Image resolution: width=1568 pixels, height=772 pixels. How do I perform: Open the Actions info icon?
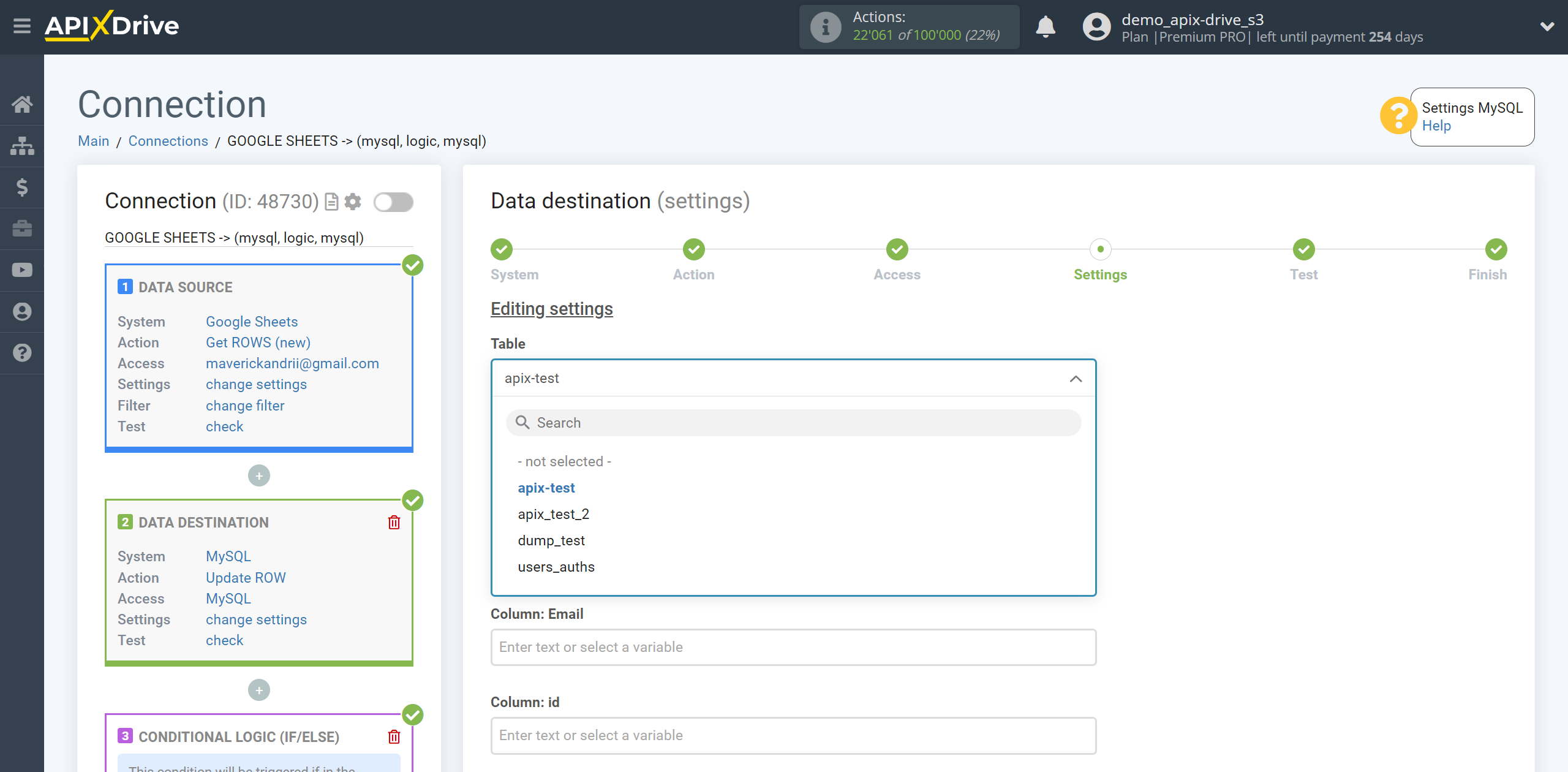pyautogui.click(x=825, y=27)
